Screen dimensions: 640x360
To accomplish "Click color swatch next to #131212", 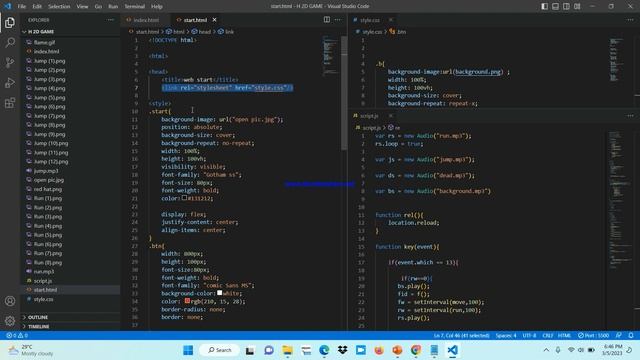I will point(184,198).
